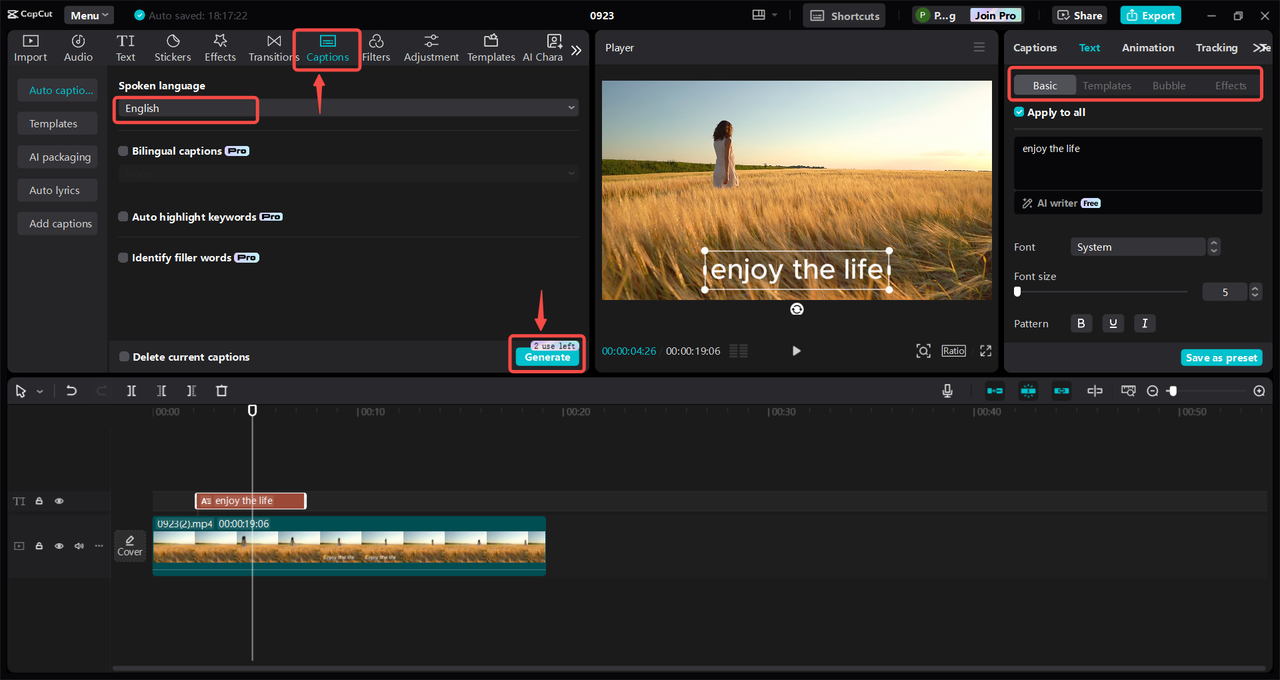Enable the Bilingual captions checkbox
The height and width of the screenshot is (680, 1280).
click(123, 151)
